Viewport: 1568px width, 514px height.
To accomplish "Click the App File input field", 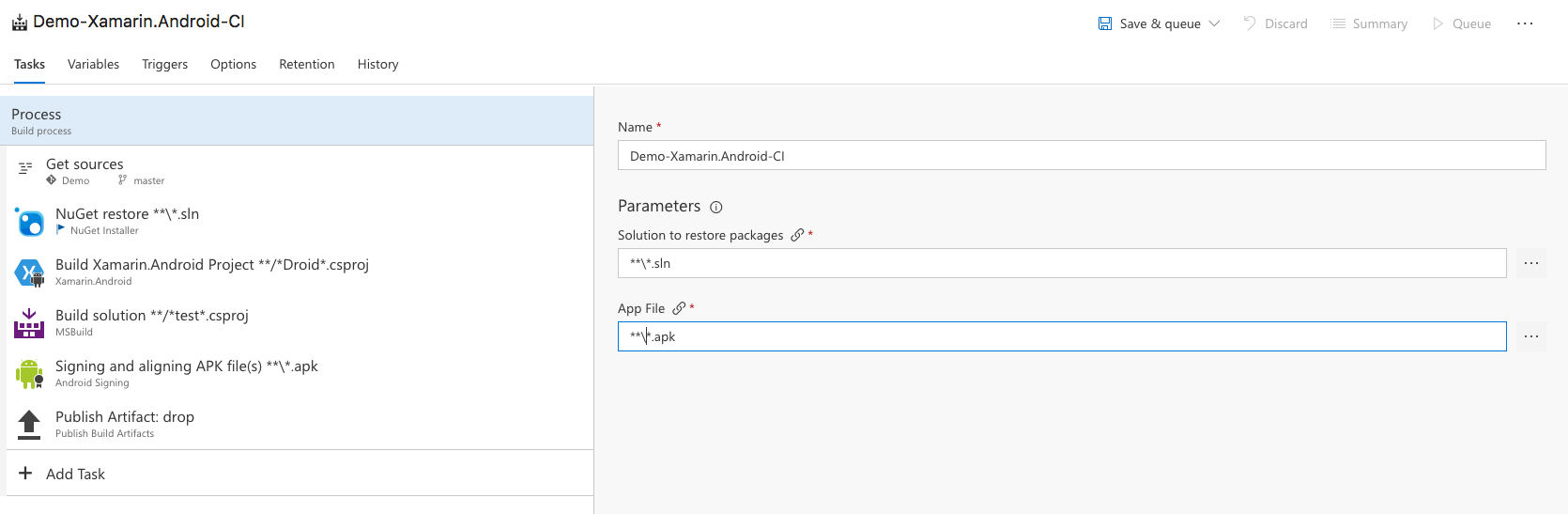I will (x=1062, y=336).
